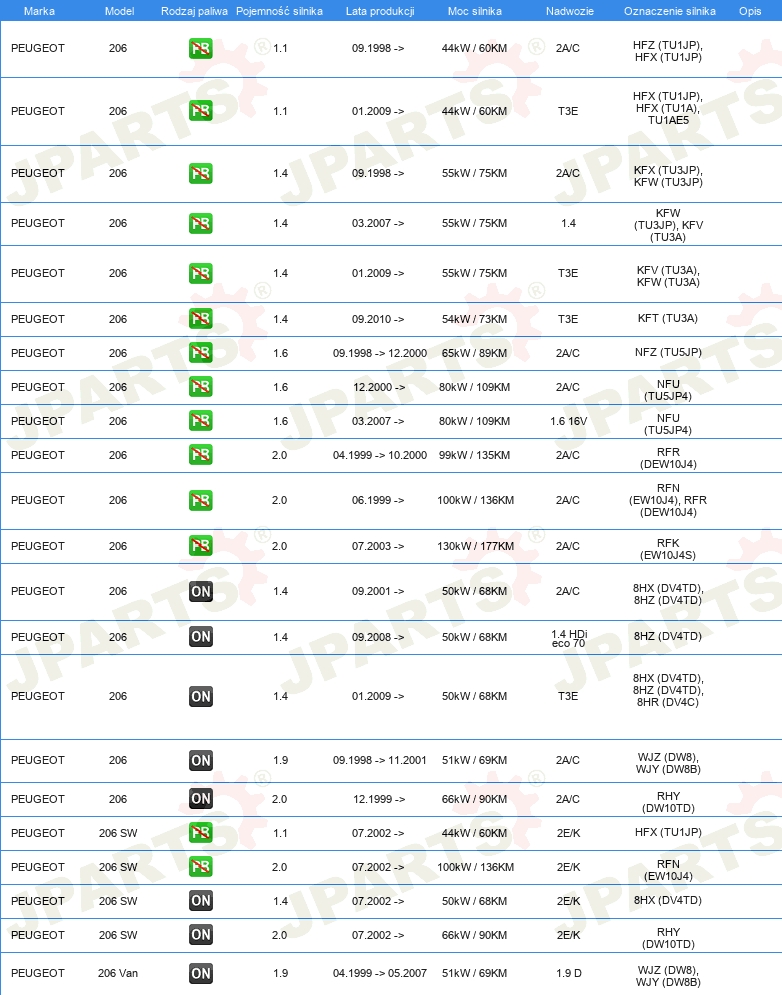The image size is (782, 995).
Task: Click petrol icon in the 1.6 16V row
Action: coord(201,421)
